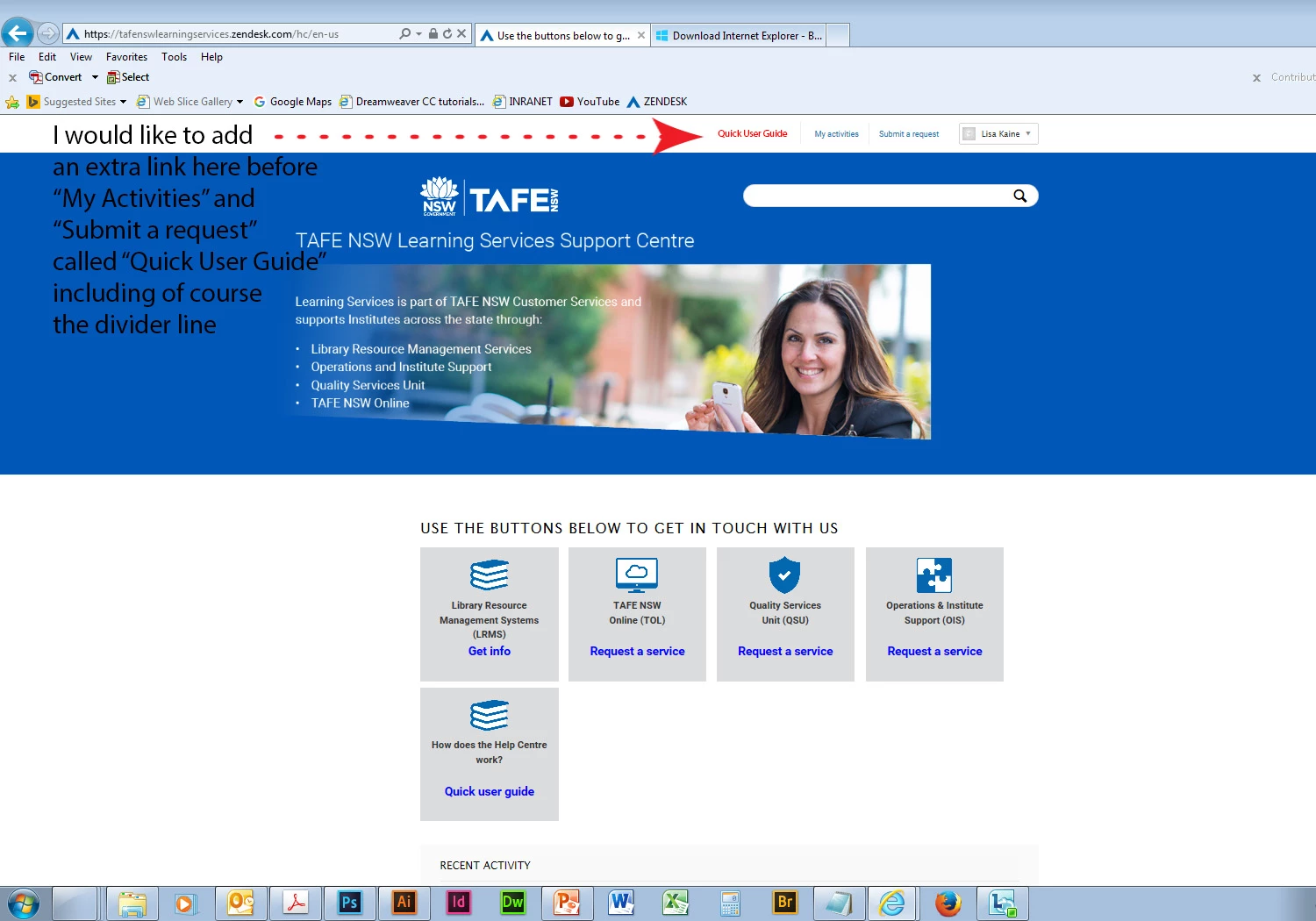This screenshot has height=921, width=1316.
Task: Click the Help Centre books icon
Action: click(490, 715)
